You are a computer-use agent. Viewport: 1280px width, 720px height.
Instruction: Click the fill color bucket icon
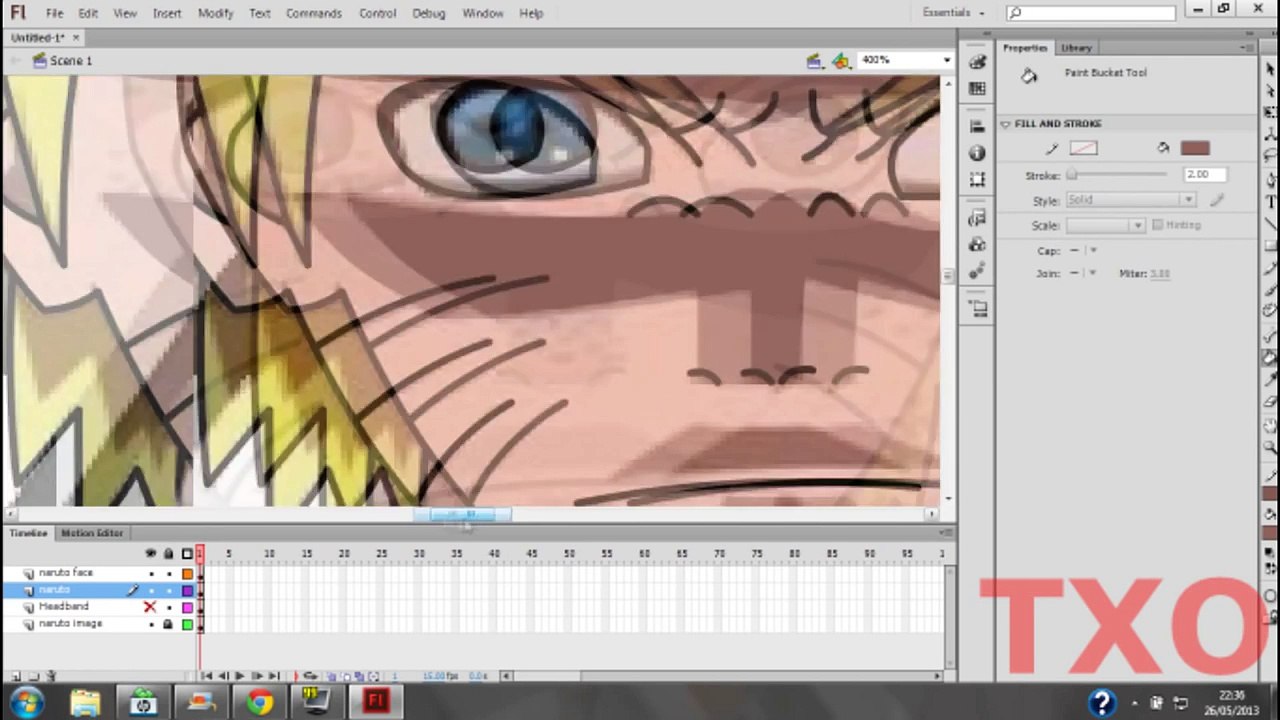[x=1163, y=148]
